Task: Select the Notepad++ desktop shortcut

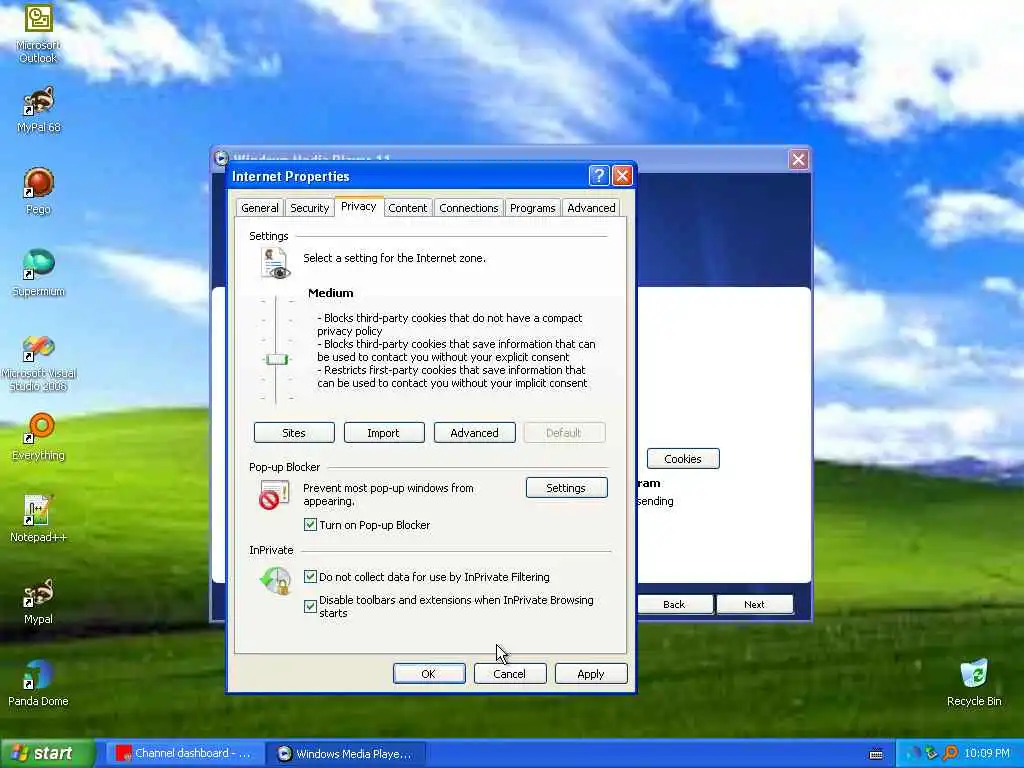Action: tap(38, 519)
